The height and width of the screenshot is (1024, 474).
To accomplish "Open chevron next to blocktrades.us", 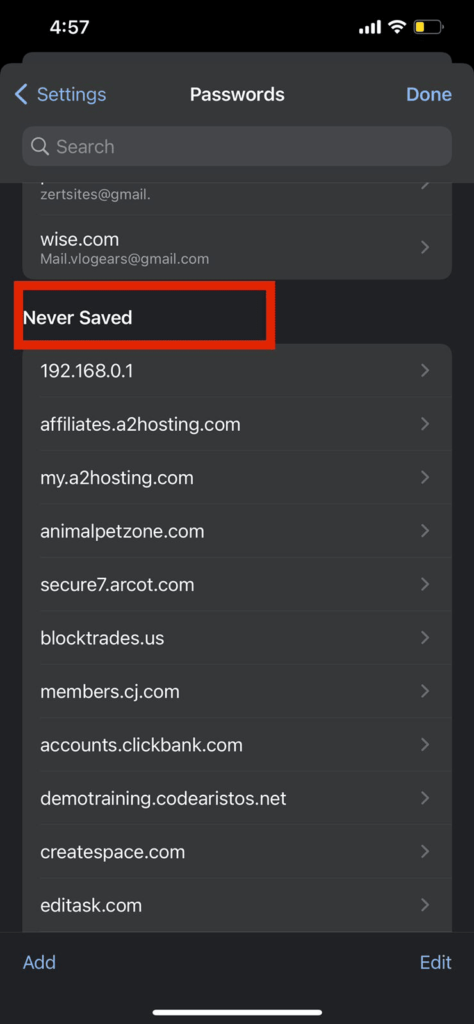I will click(425, 637).
